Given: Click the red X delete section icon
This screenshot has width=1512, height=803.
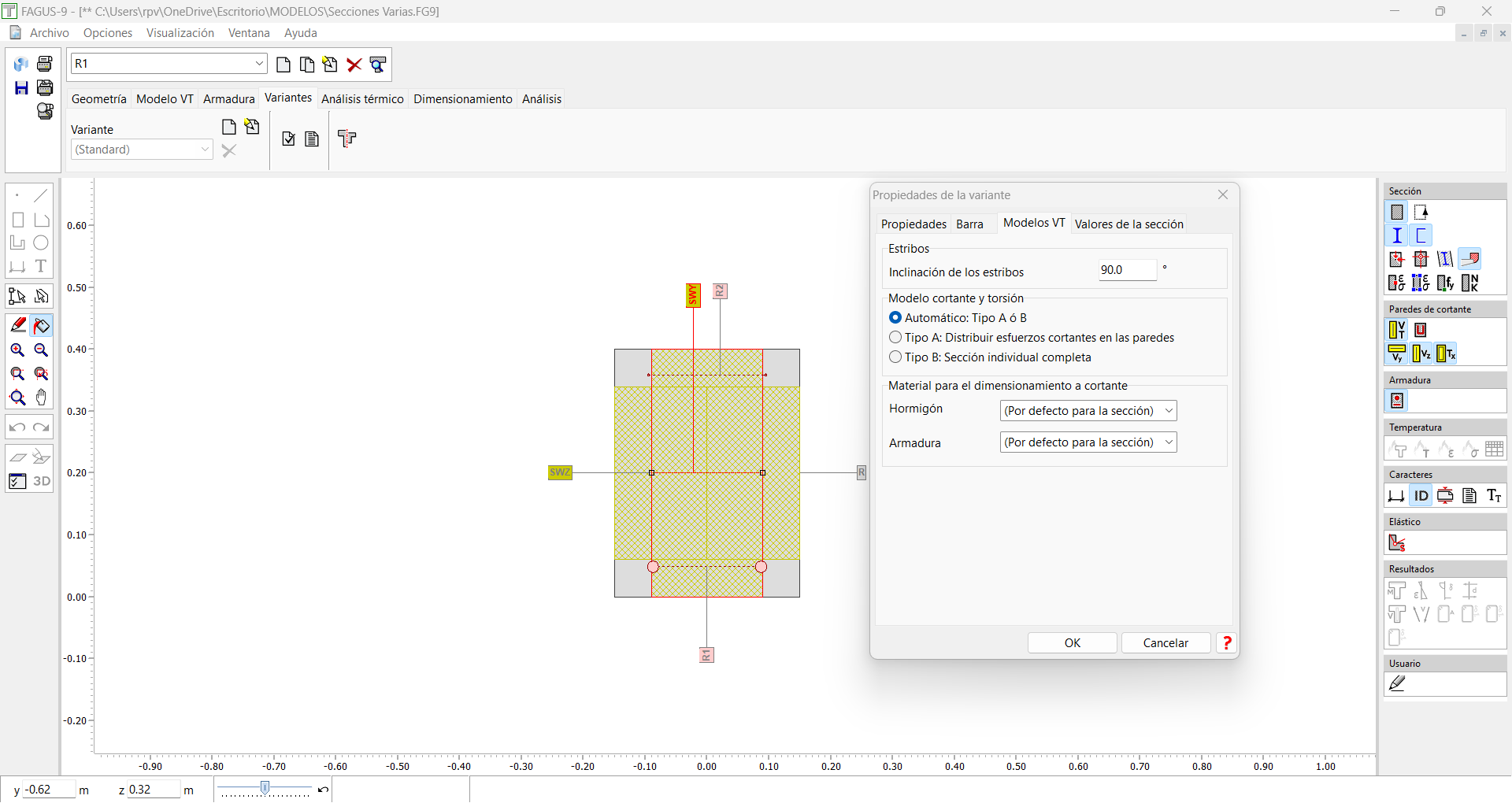Looking at the screenshot, I should 354,65.
